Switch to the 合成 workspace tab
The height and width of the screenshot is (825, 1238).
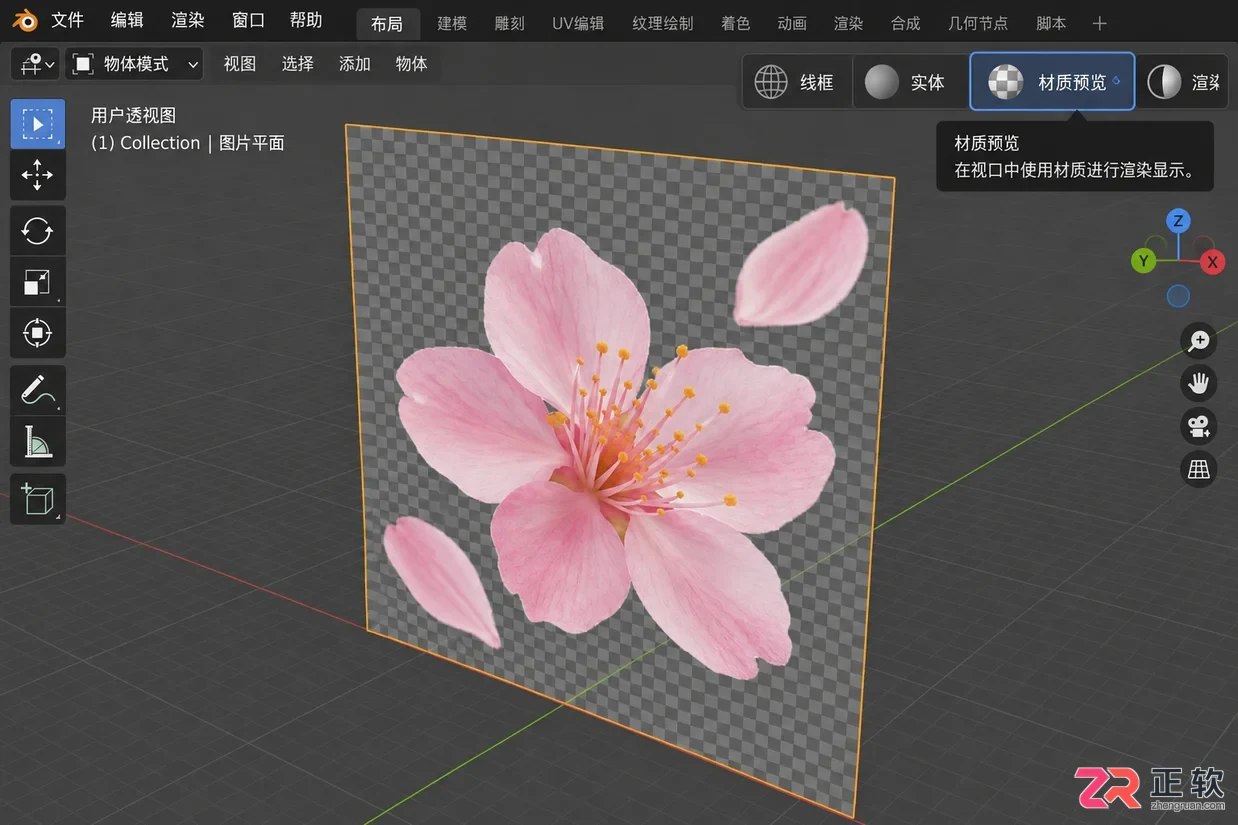906,23
